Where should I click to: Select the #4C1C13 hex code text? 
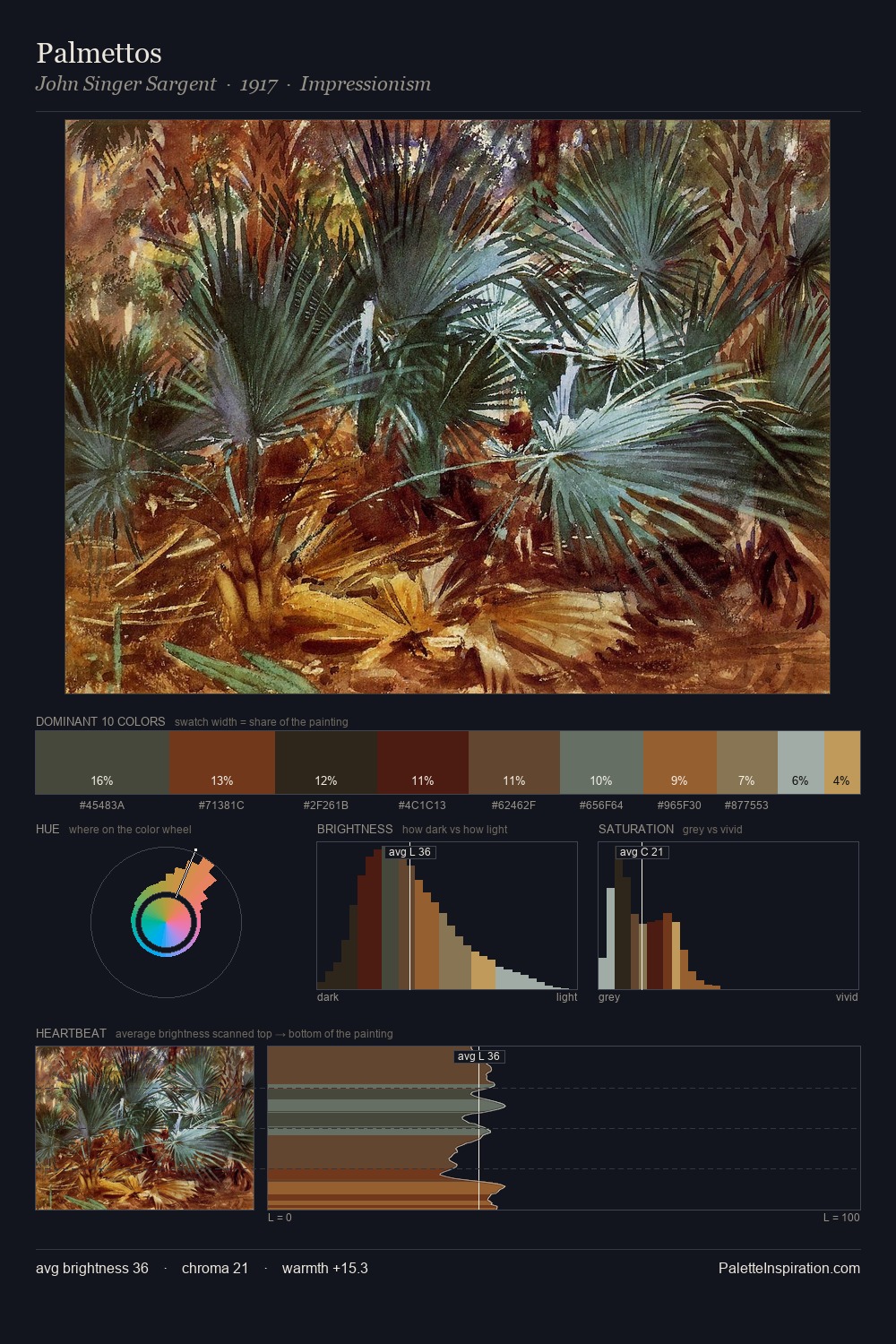(423, 805)
